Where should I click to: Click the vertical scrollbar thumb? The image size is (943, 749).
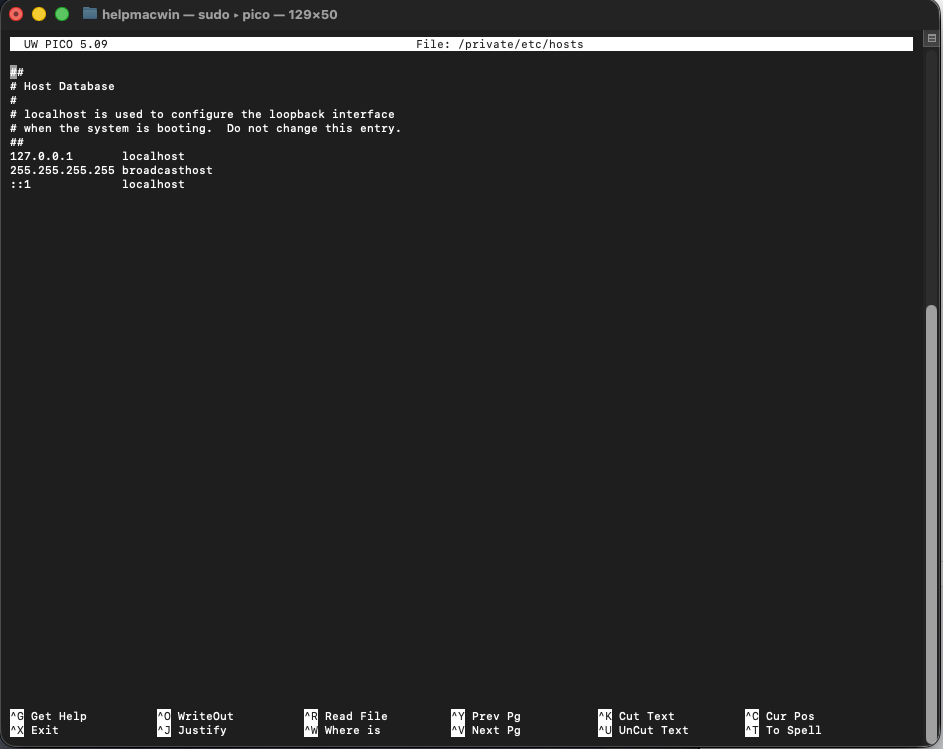pos(932,525)
